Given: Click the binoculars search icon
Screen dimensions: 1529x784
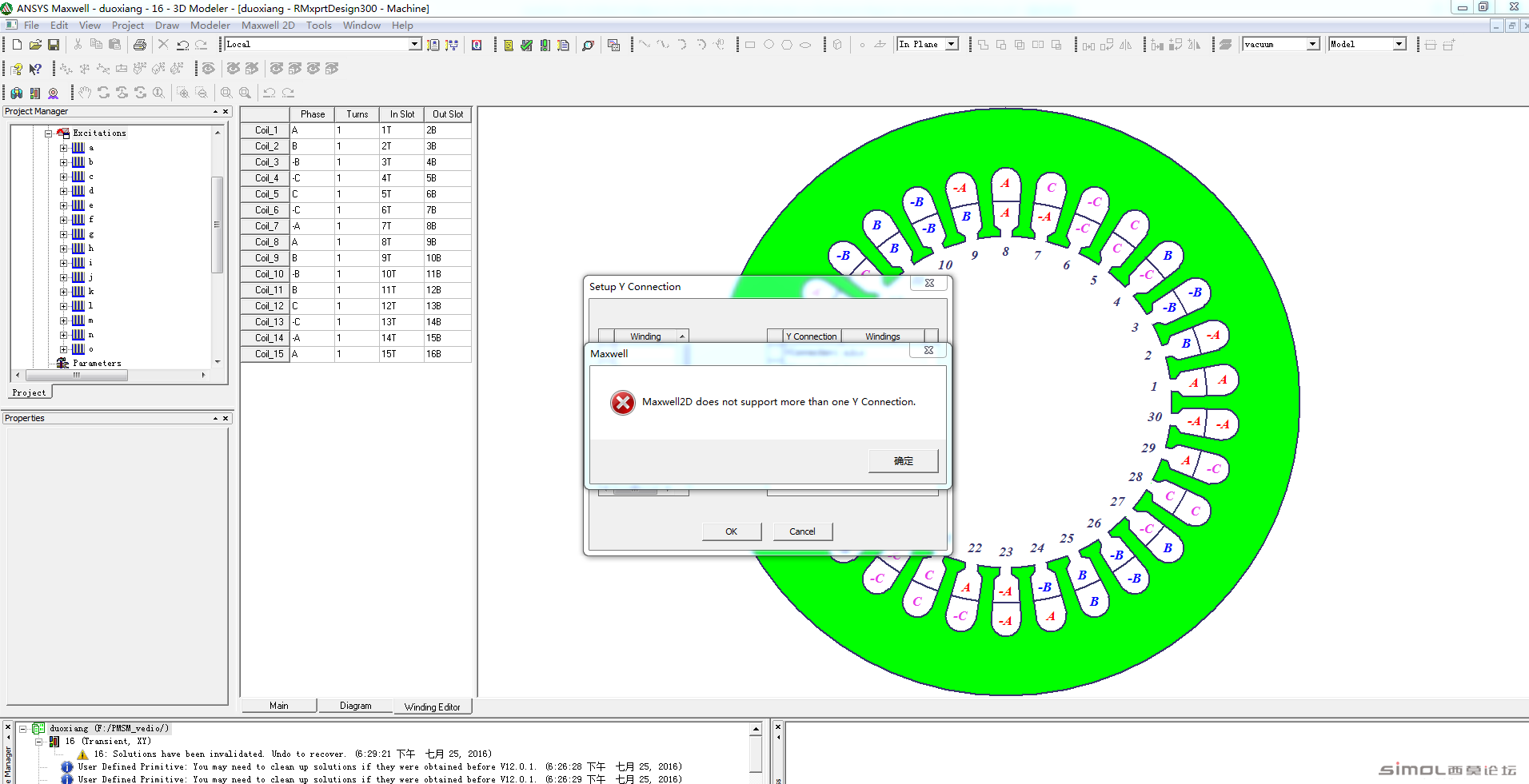Looking at the screenshot, I should [17, 93].
